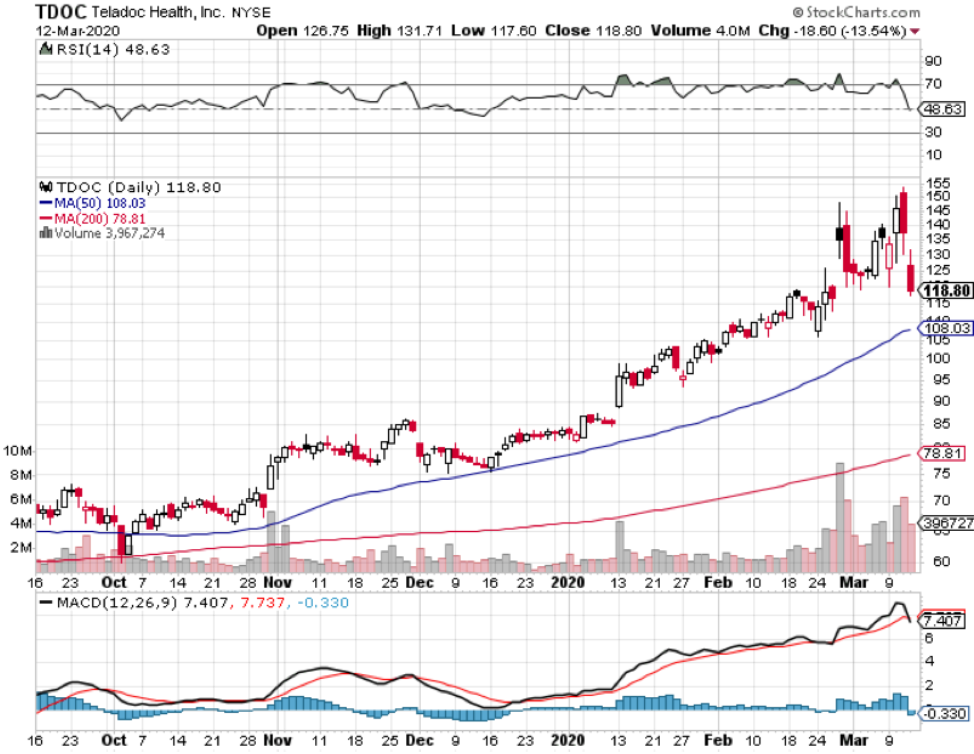
Task: Click the StockCharts.com watermark link
Action: click(856, 12)
